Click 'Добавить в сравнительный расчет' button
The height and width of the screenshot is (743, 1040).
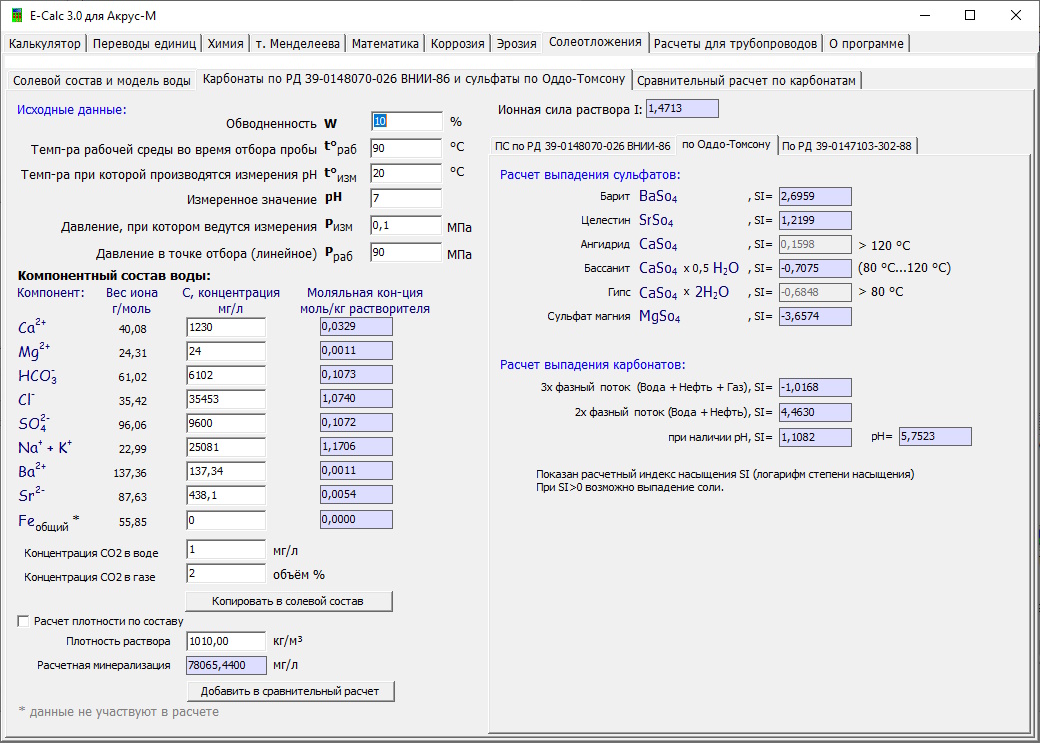click(x=290, y=691)
